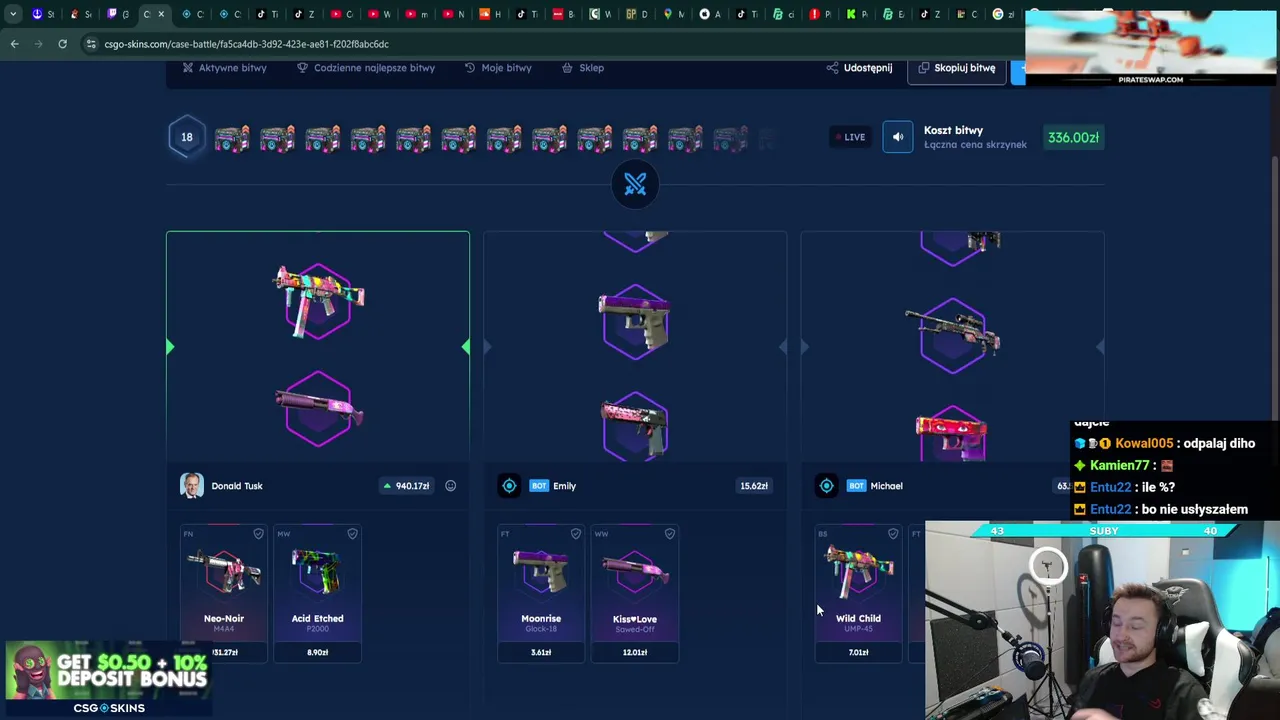Go to Moje bitwy
1280x720 pixels.
(498, 68)
